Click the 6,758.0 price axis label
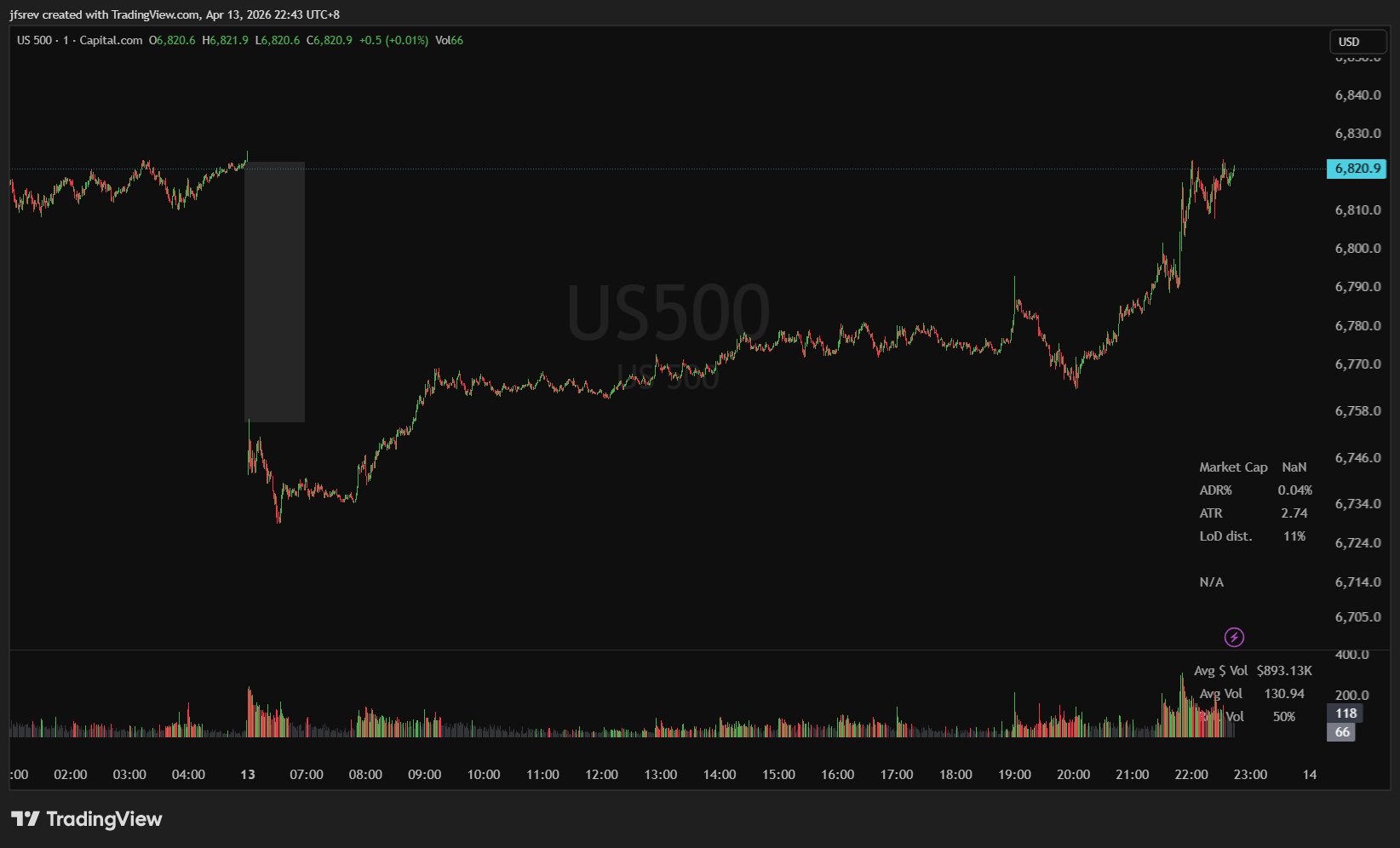 [x=1357, y=411]
